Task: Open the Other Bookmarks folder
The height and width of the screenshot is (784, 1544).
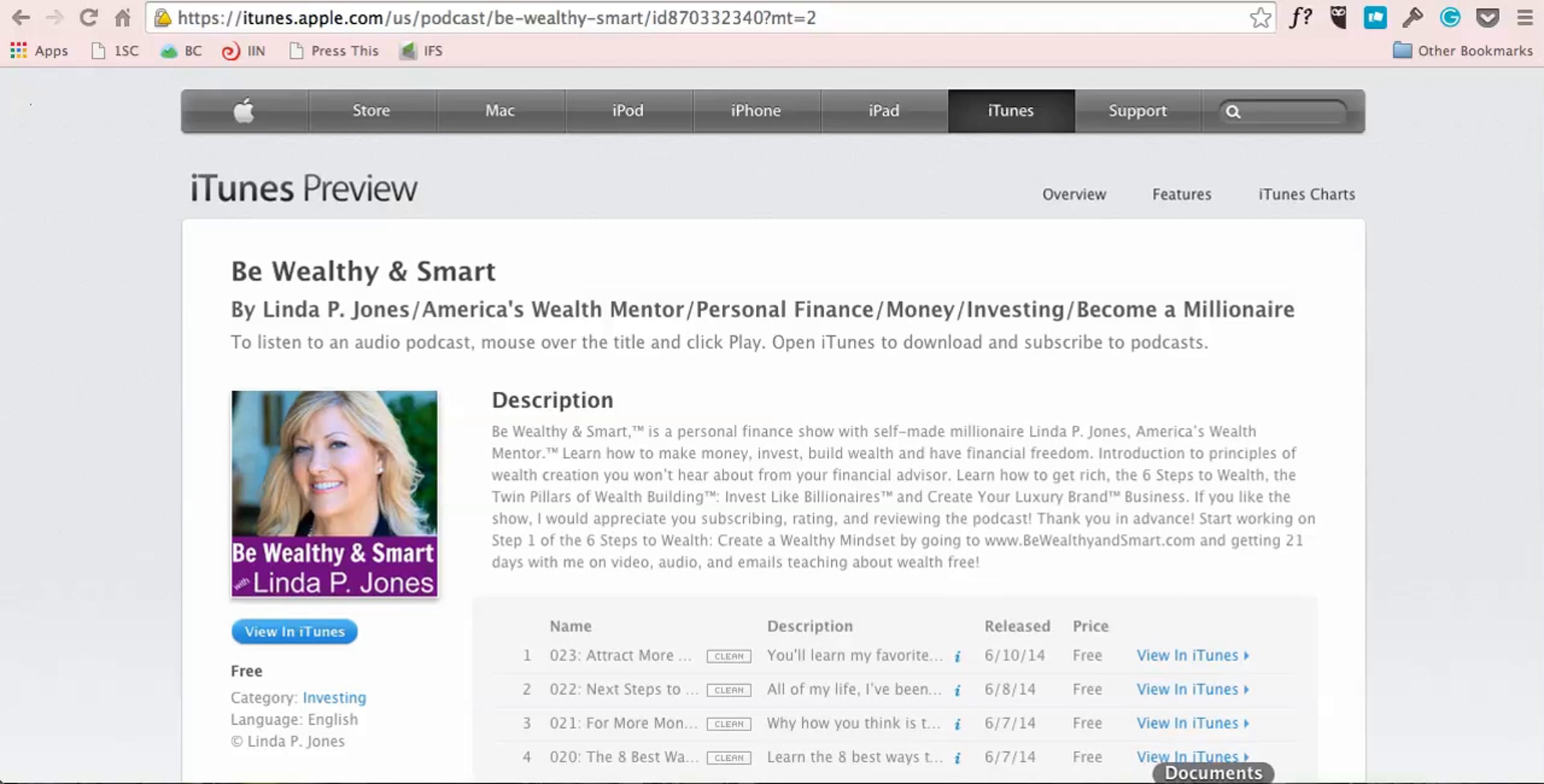Action: (x=1463, y=51)
